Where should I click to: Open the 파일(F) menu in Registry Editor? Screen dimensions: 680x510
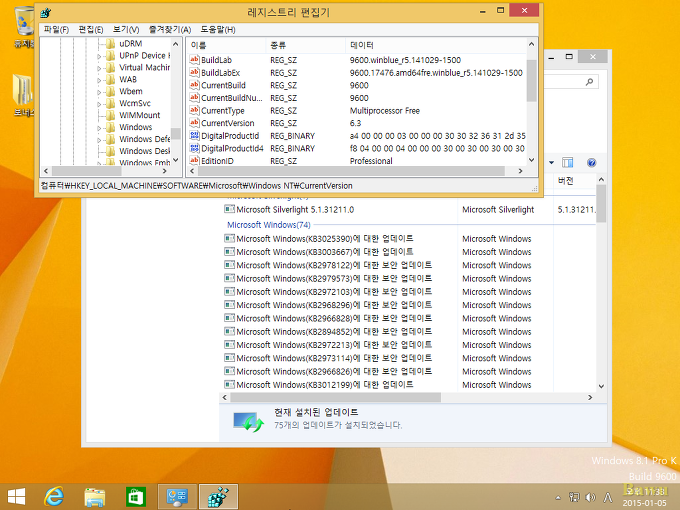(56, 29)
